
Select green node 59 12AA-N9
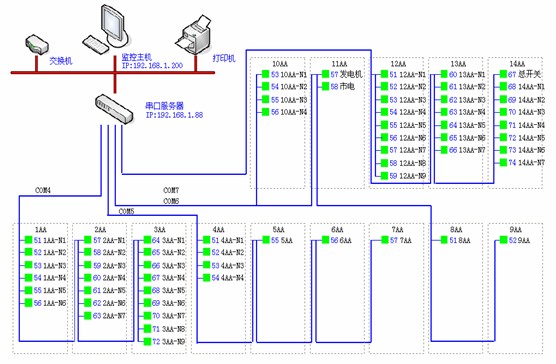click(x=384, y=175)
